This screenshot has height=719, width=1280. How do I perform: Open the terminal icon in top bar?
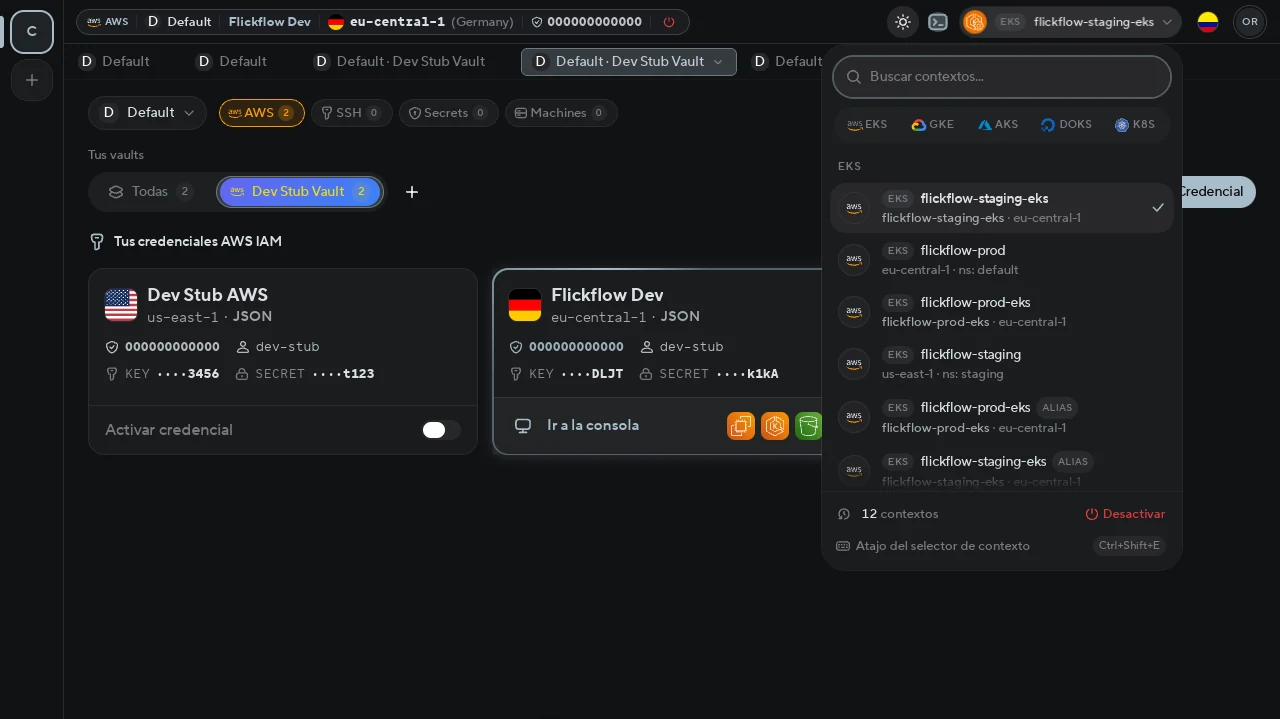tap(938, 22)
